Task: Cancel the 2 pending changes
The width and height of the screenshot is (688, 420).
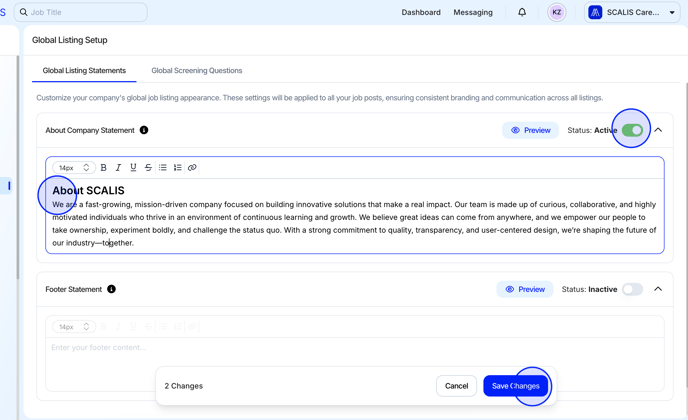Action: (456, 386)
